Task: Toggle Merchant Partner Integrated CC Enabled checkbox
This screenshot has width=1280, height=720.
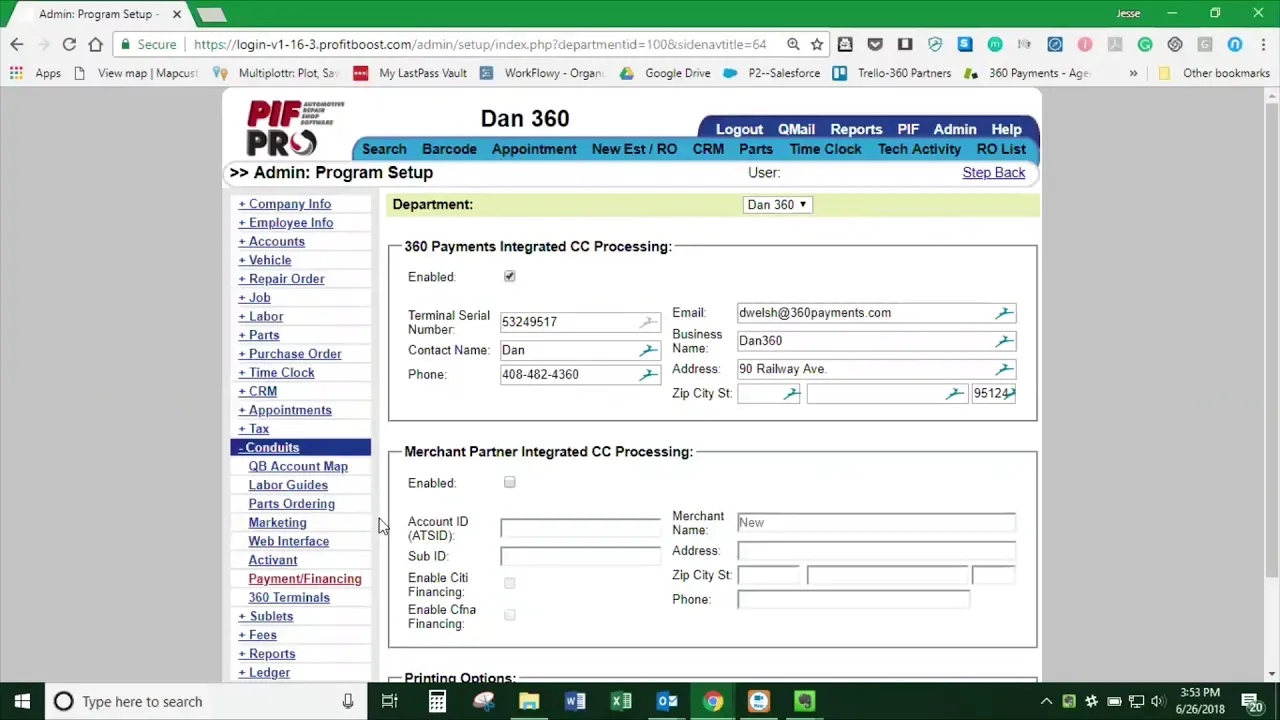Action: [x=510, y=483]
